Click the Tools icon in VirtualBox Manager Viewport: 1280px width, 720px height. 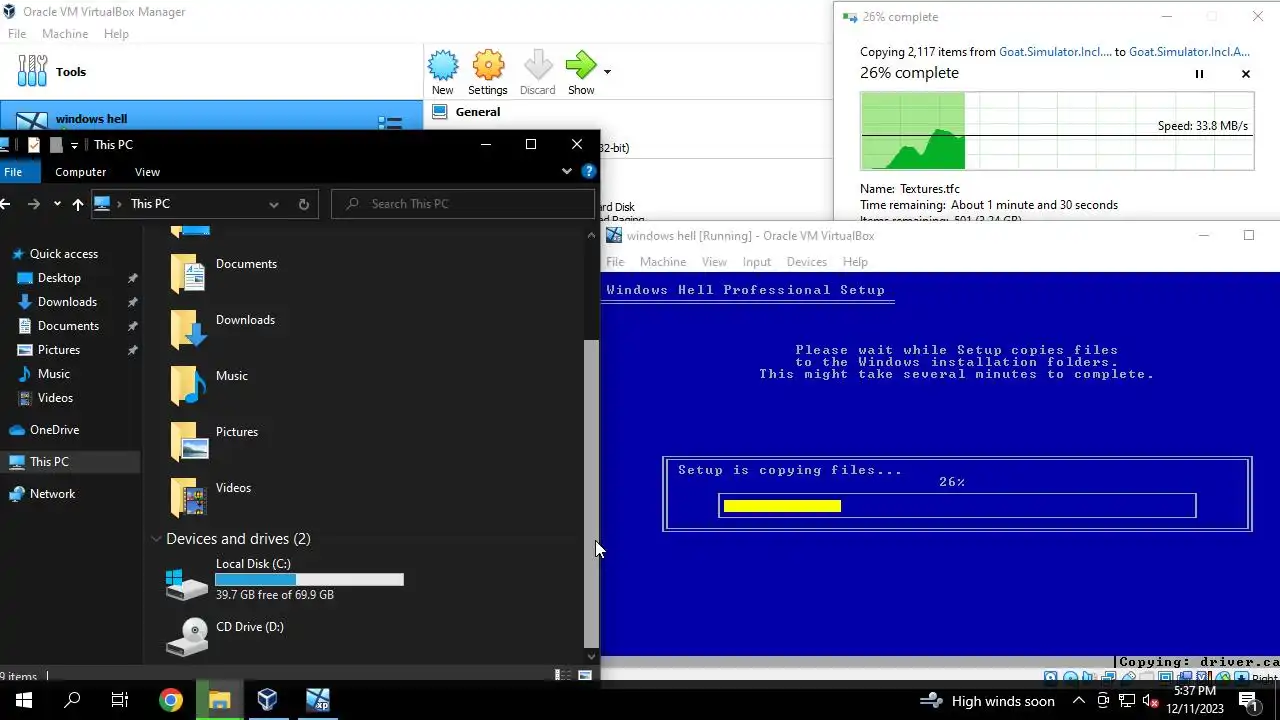pyautogui.click(x=33, y=71)
